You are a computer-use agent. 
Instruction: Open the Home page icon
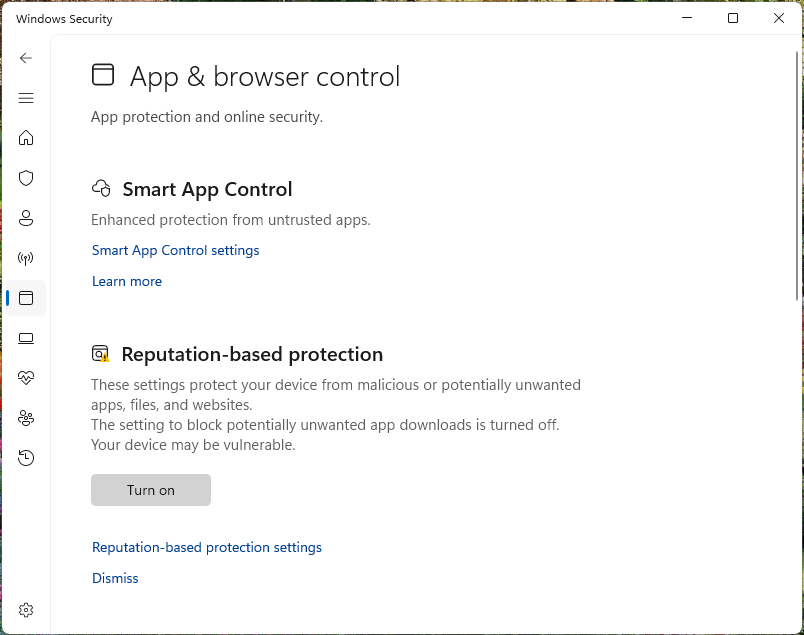click(x=26, y=138)
